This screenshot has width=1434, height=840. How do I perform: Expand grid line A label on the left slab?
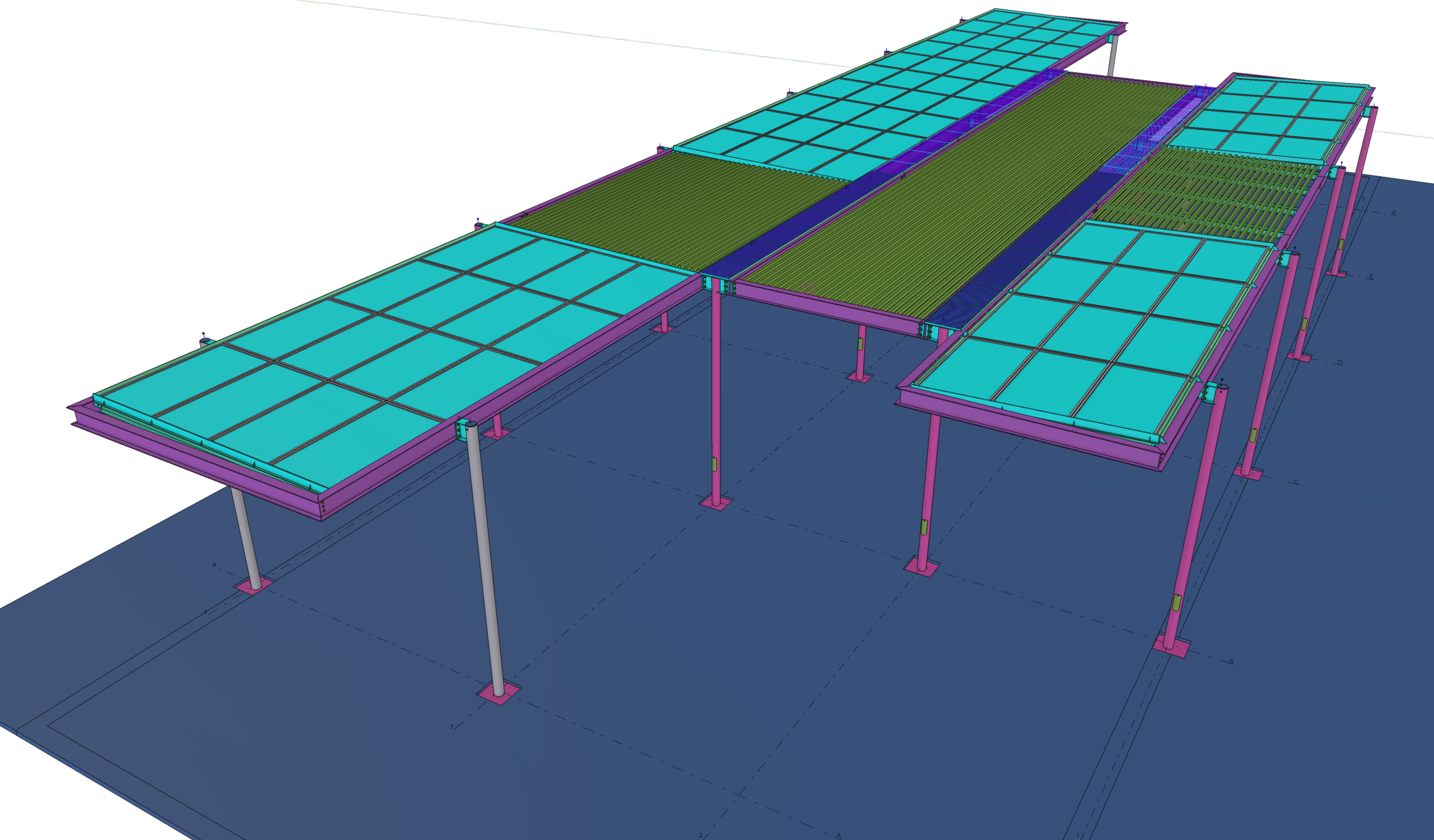215,564
